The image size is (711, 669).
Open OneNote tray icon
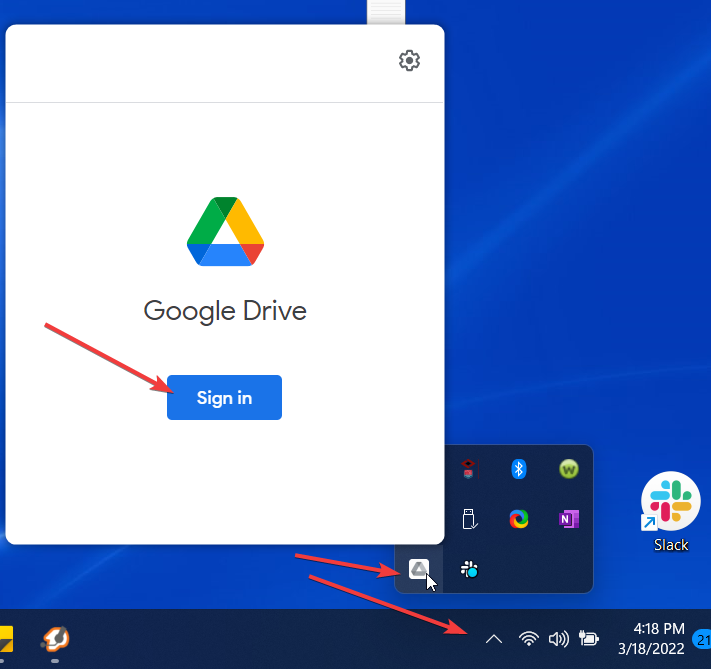coord(569,519)
